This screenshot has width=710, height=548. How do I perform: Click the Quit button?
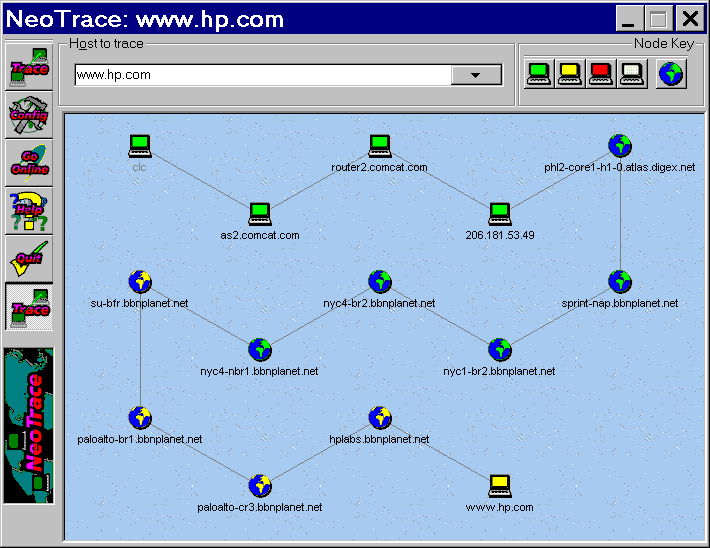click(x=29, y=259)
